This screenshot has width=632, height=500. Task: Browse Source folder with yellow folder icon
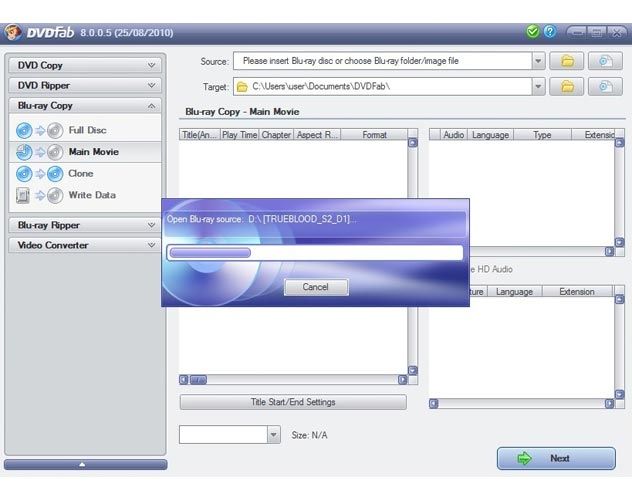[567, 61]
